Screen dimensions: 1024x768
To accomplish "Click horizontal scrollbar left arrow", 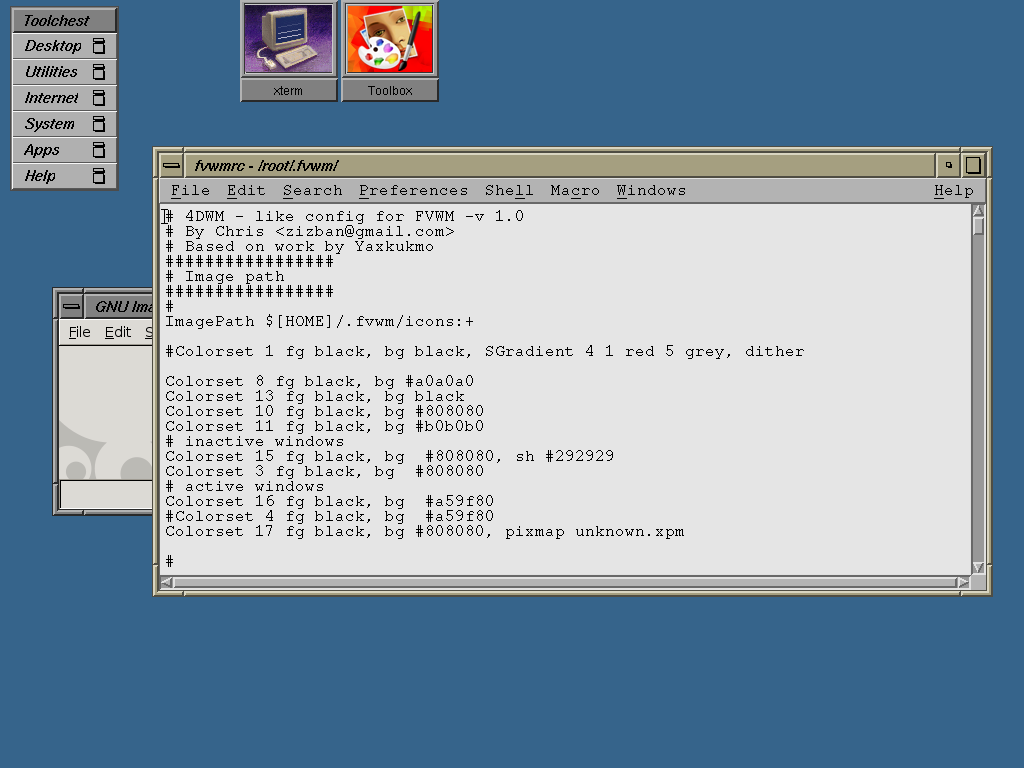I will pos(167,583).
